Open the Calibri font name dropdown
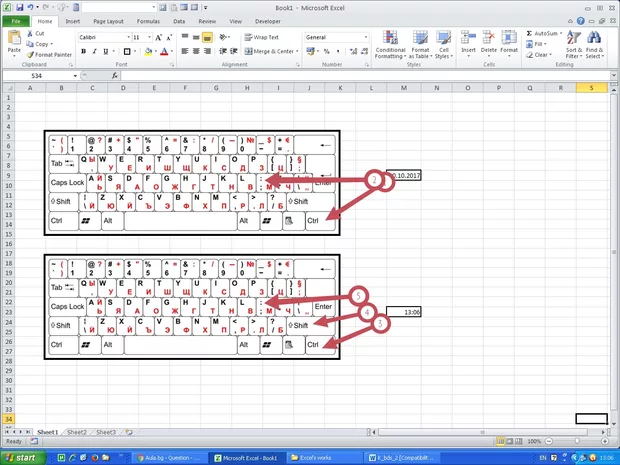This screenshot has height=465, width=620. [x=126, y=37]
